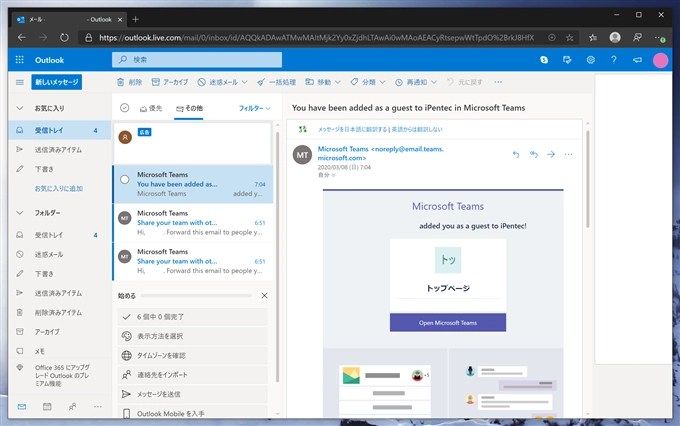Forward the Microsoft Teams email
Screen dimensions: 680x426
pyautogui.click(x=551, y=154)
